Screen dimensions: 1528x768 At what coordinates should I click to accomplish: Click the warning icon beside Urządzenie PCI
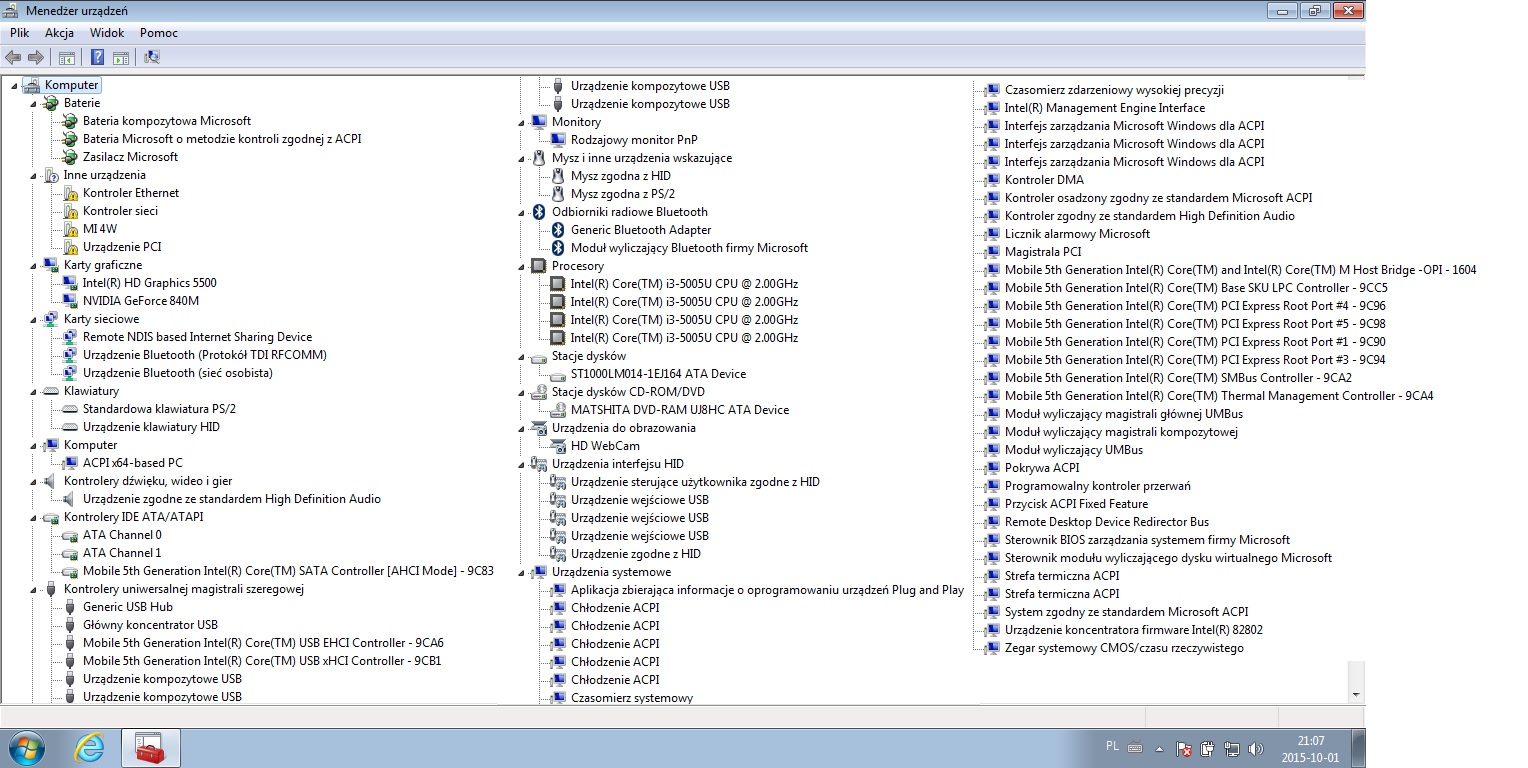[70, 247]
